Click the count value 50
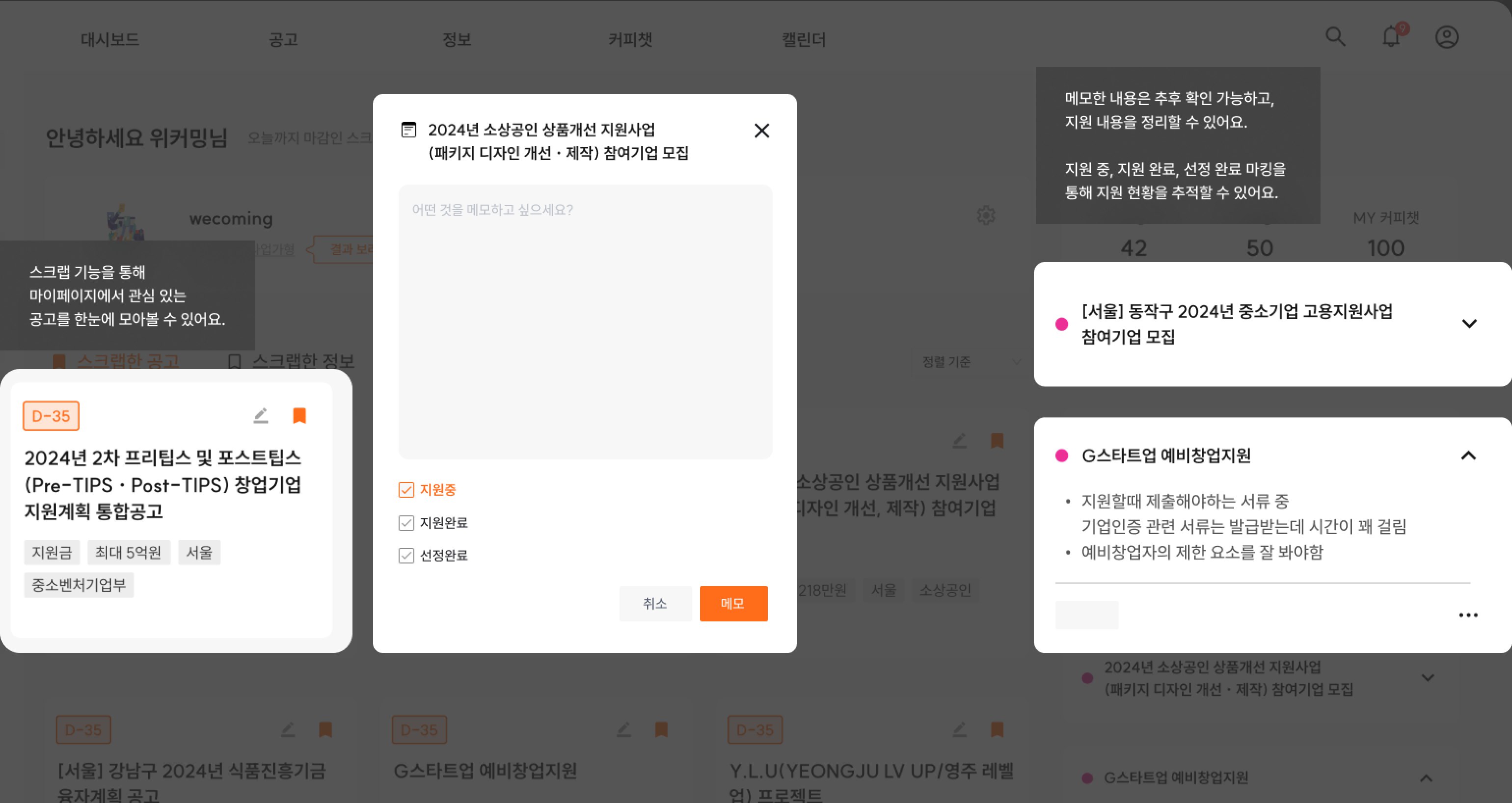This screenshot has height=803, width=1512. pos(1260,248)
